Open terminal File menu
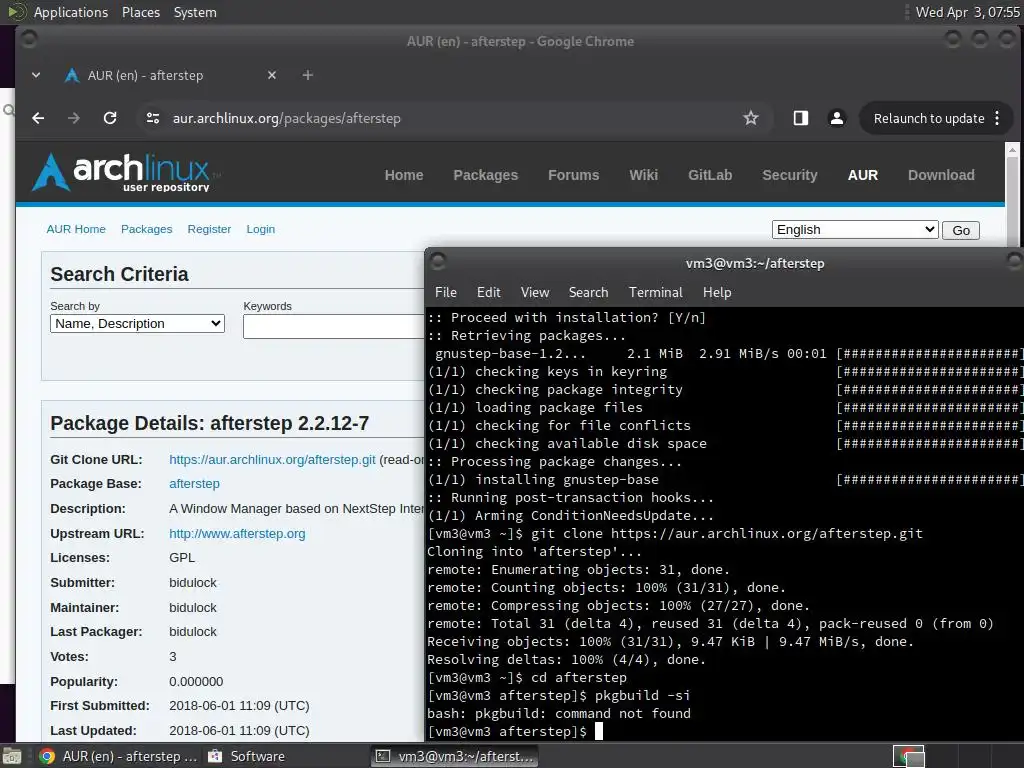Viewport: 1024px width, 768px height. coord(446,293)
